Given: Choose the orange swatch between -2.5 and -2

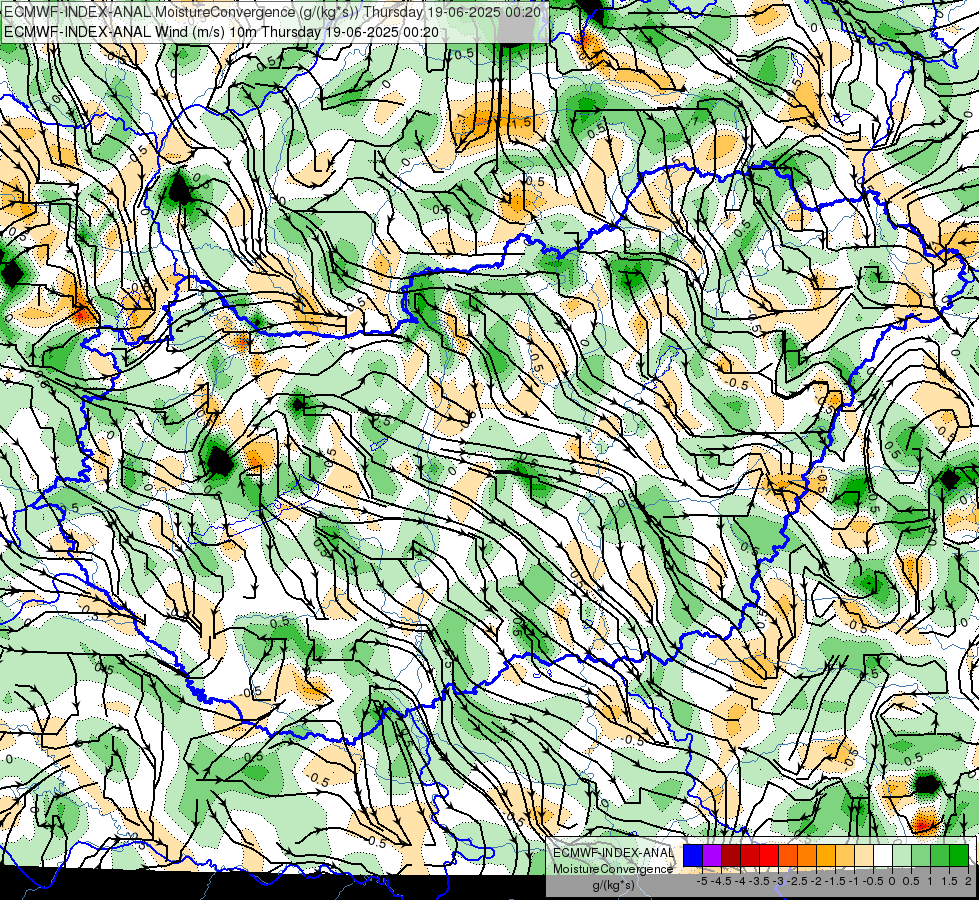Looking at the screenshot, I should coord(807,856).
